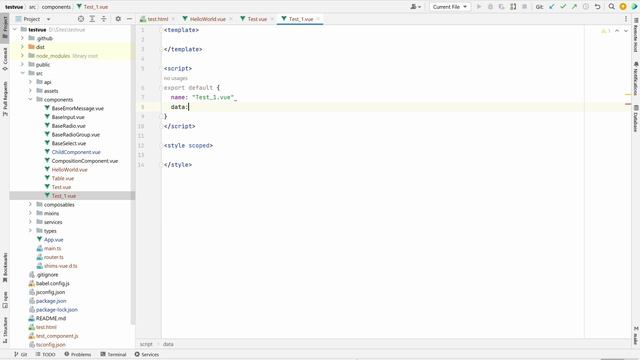Open the Git tool window tab
The height and width of the screenshot is (360, 640).
coord(20,354)
